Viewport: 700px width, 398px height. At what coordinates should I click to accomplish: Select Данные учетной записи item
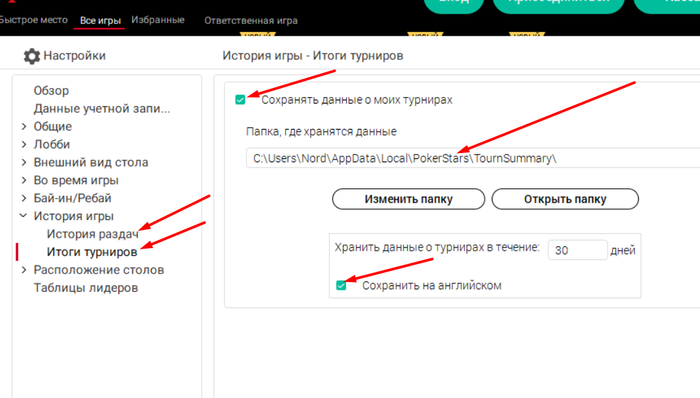click(x=102, y=108)
